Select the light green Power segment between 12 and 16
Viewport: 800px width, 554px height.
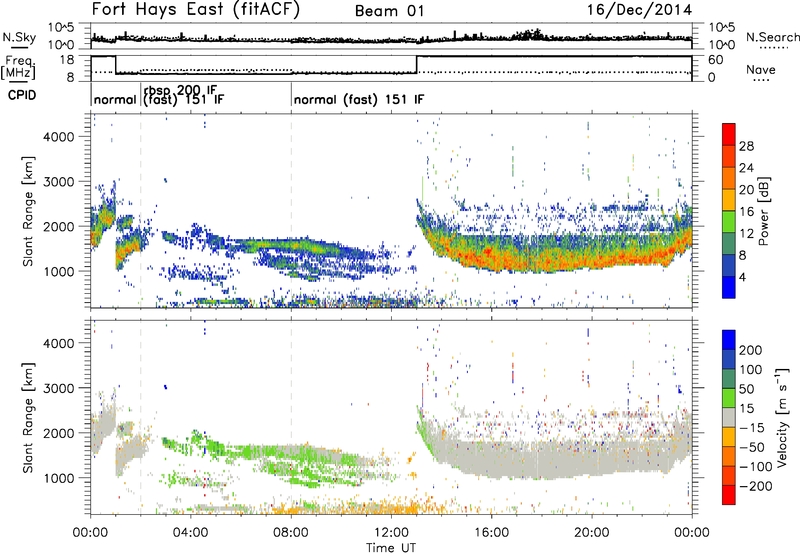(x=729, y=222)
